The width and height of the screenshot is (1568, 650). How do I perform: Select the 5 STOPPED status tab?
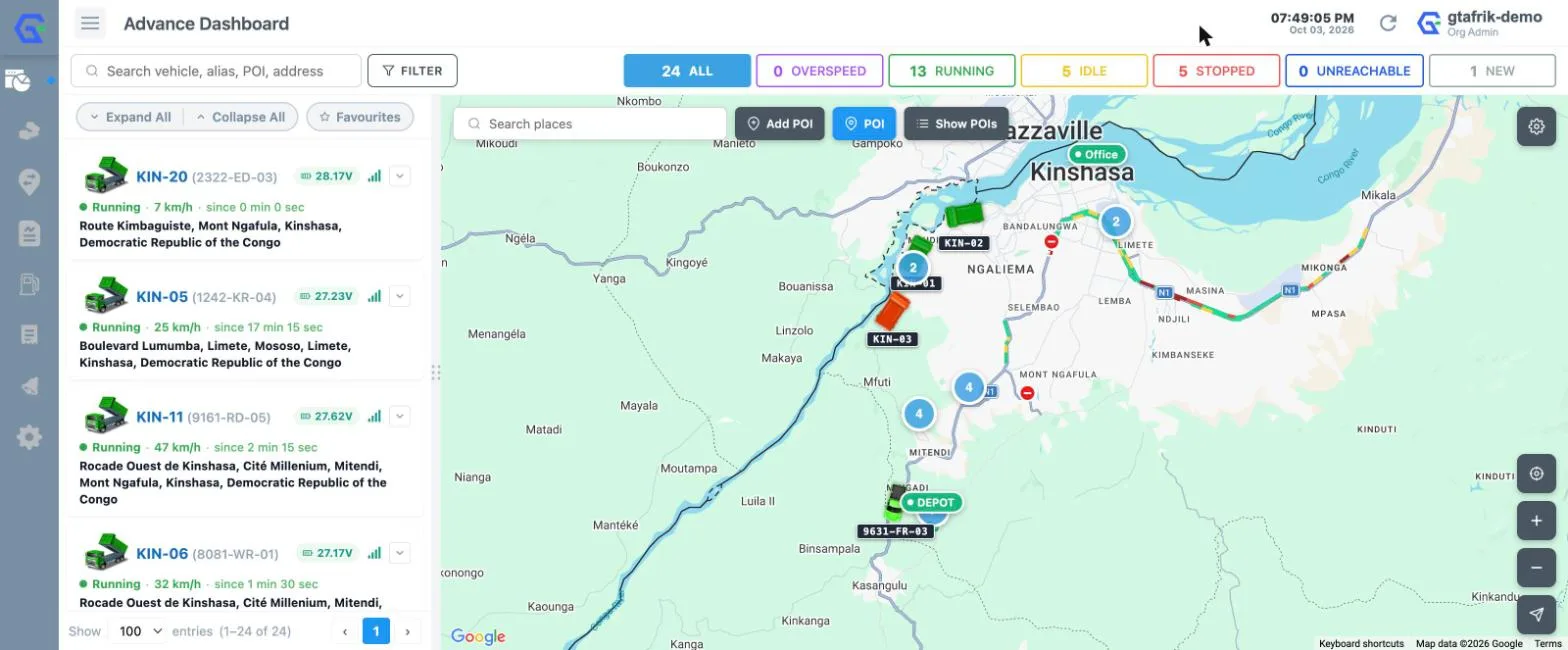pyautogui.click(x=1216, y=71)
